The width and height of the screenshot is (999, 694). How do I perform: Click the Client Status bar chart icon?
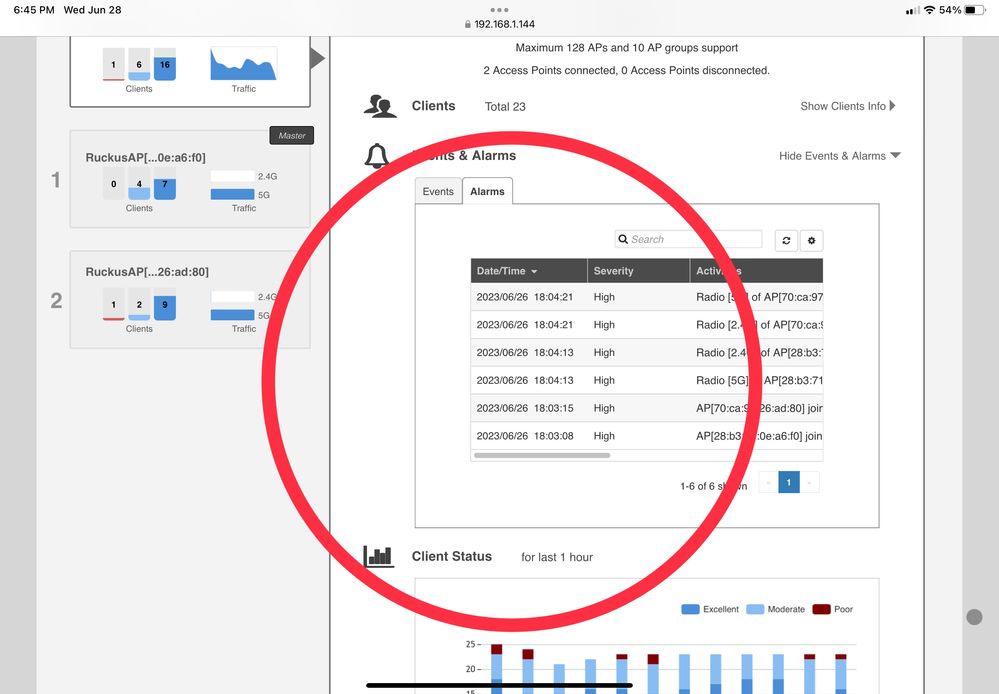pyautogui.click(x=379, y=556)
